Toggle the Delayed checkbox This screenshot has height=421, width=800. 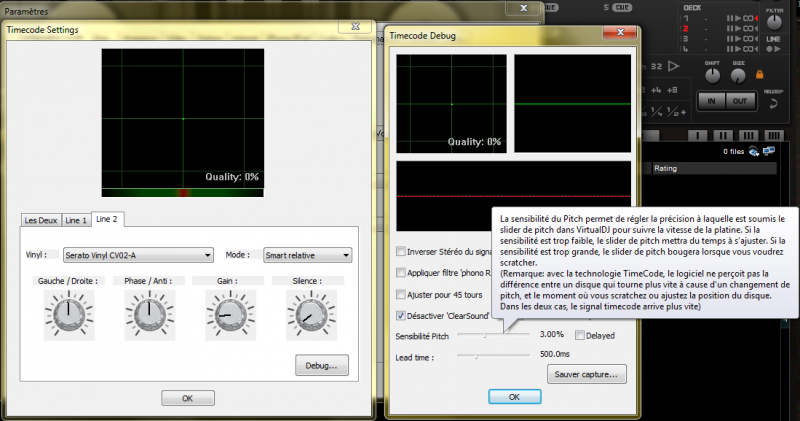579,336
